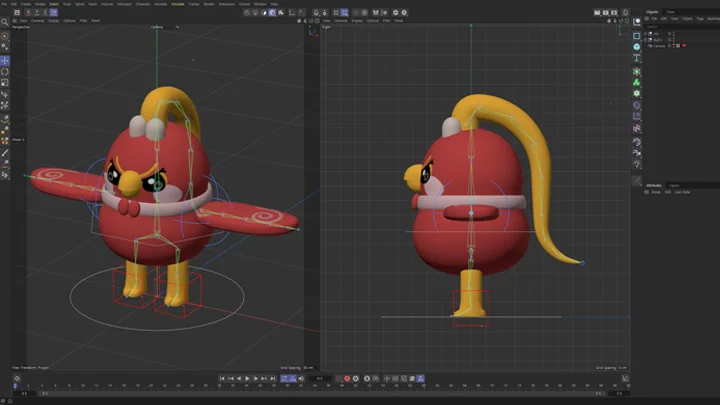Toggle the Position keying cross icon
Screen dimensions: 720x405
[x=387, y=378]
